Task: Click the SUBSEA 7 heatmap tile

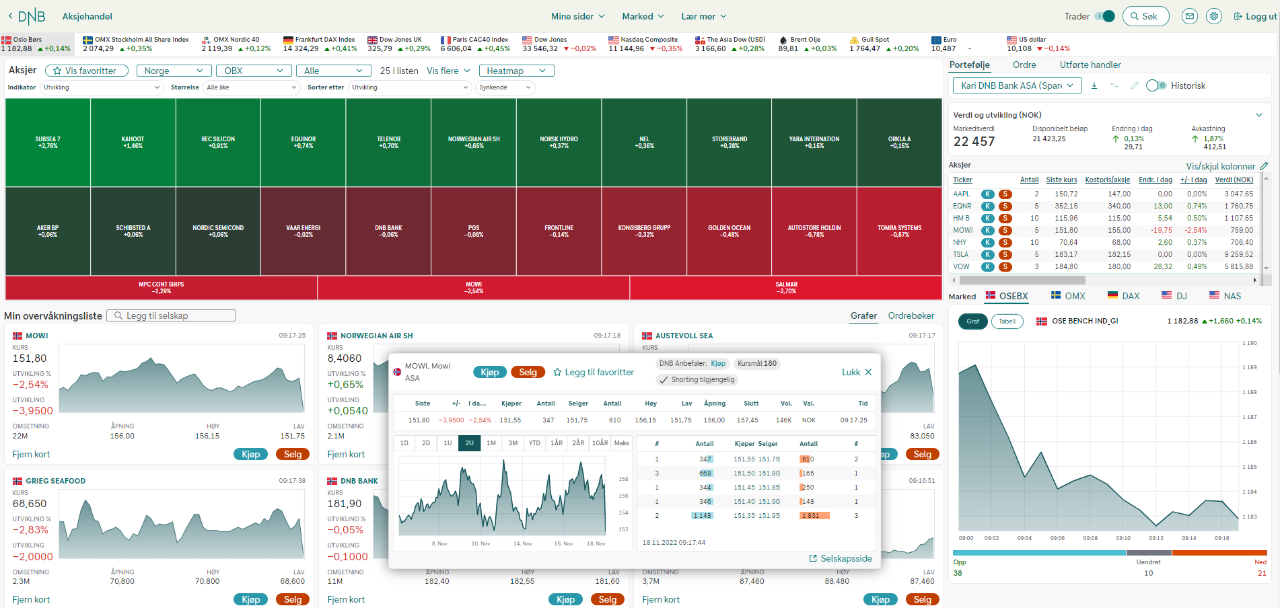Action: (x=48, y=142)
